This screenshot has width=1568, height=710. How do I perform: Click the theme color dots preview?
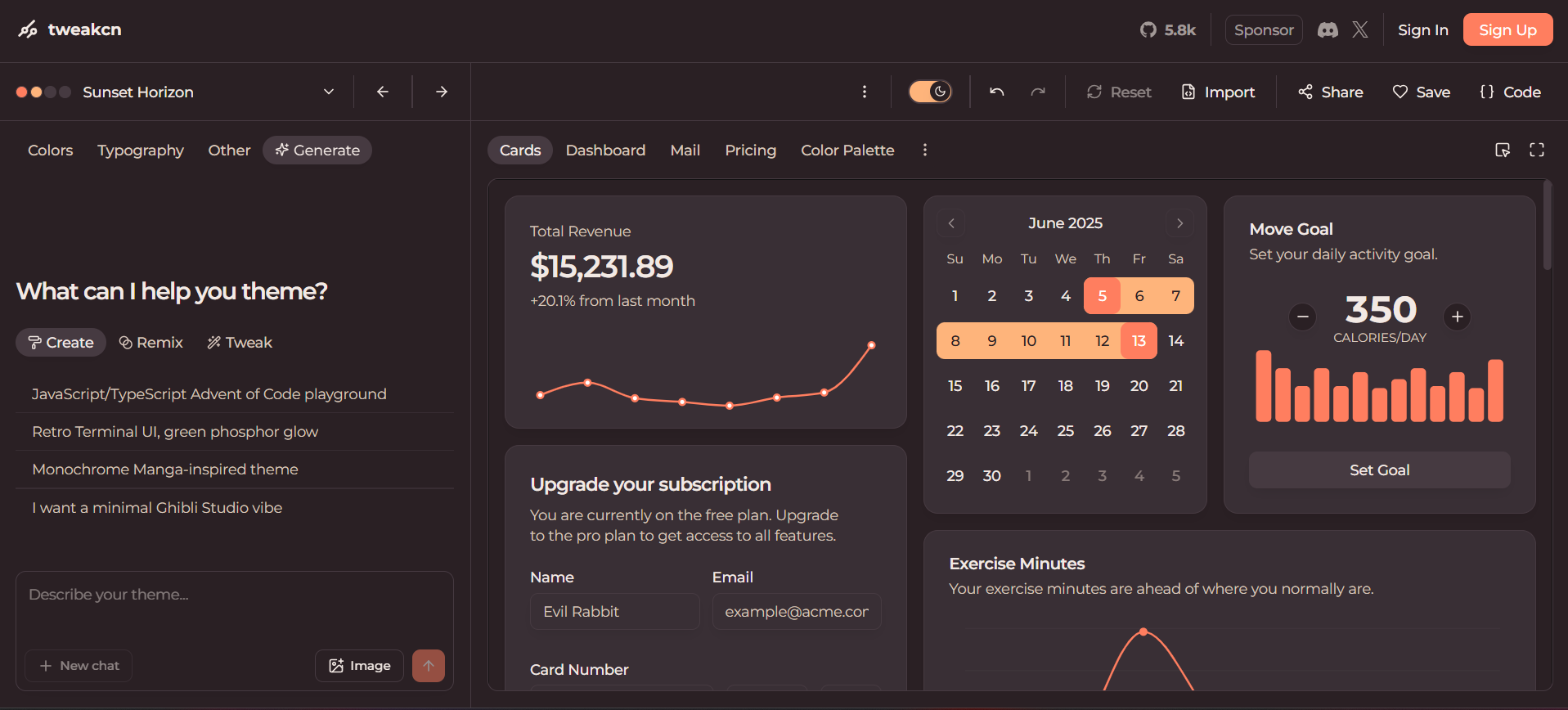43,92
